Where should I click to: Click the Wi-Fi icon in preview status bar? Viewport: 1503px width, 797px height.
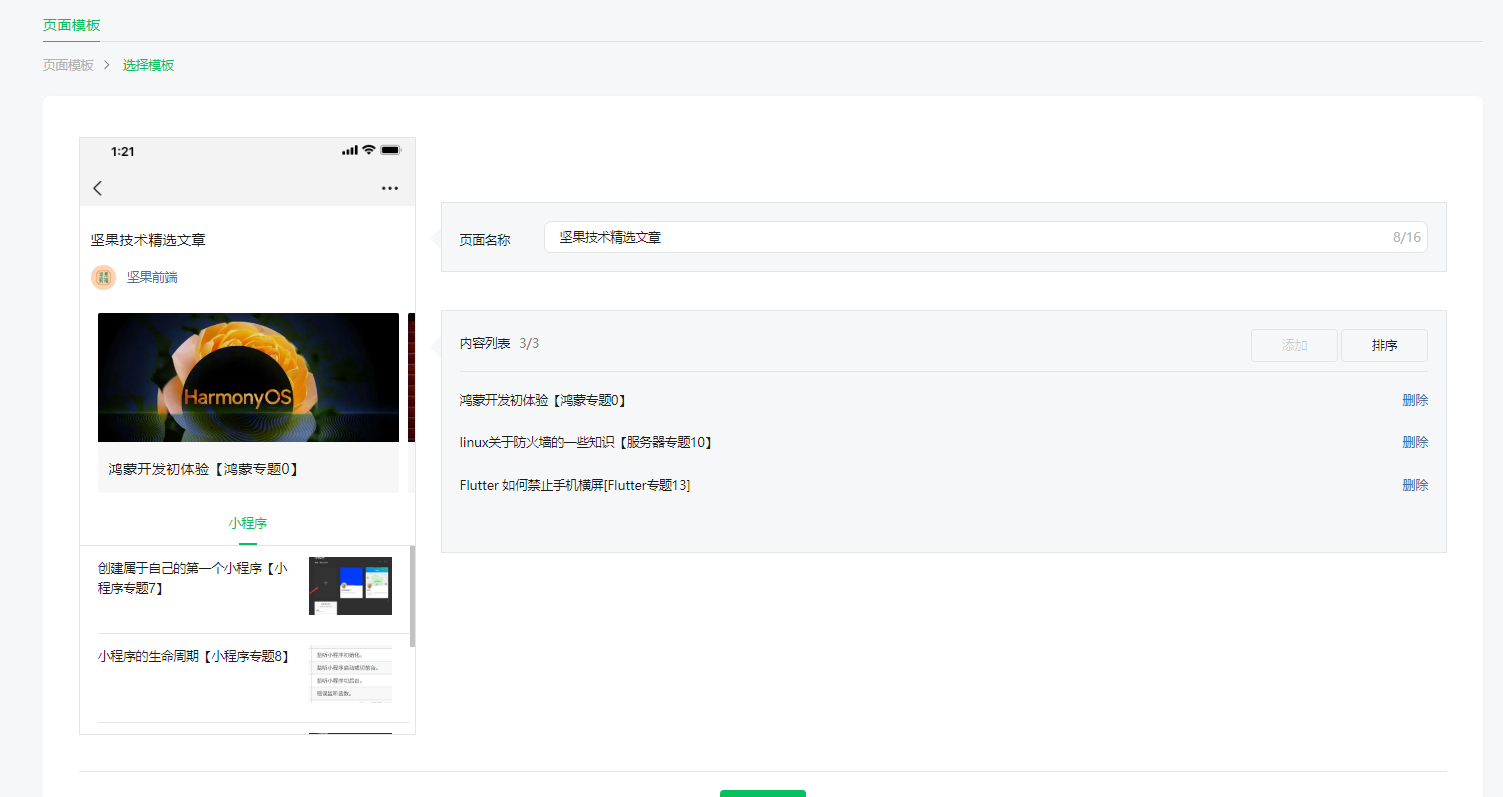[x=367, y=148]
